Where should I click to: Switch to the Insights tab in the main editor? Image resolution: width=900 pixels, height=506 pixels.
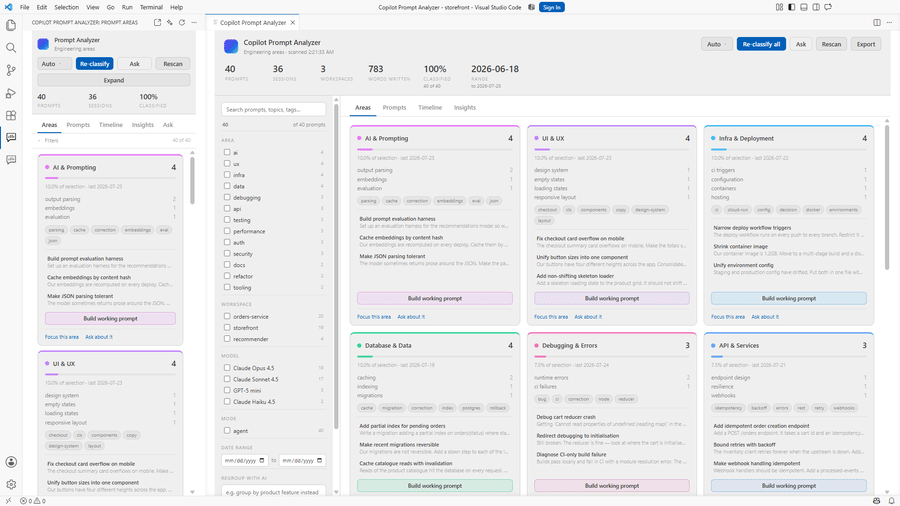tap(465, 107)
